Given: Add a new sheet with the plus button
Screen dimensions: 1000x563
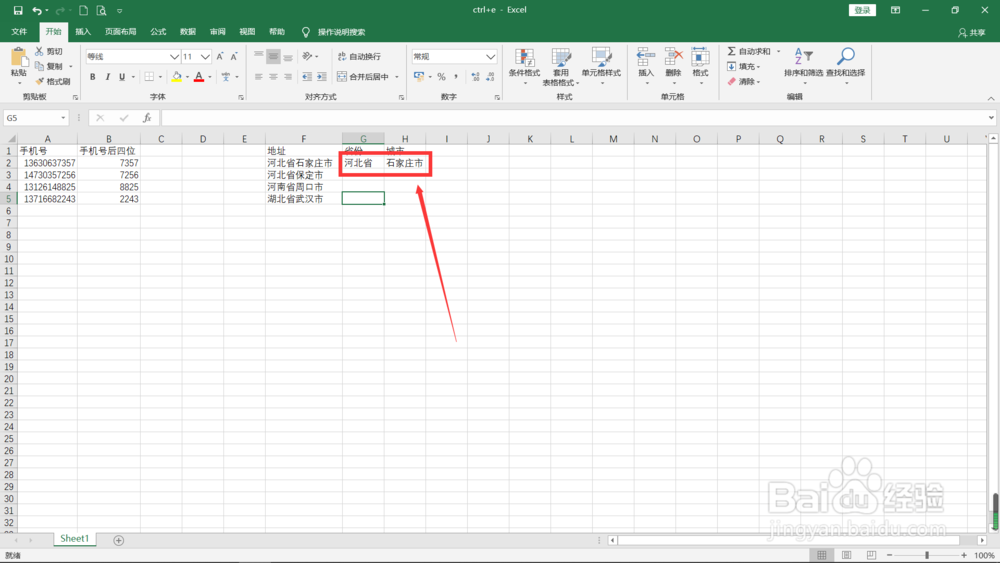Looking at the screenshot, I should pyautogui.click(x=119, y=540).
